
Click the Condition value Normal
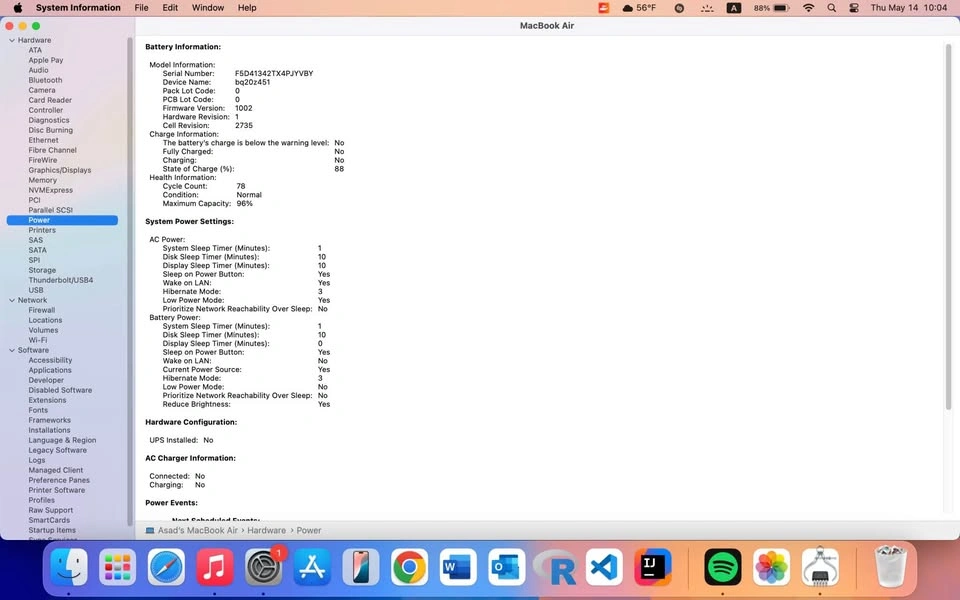point(249,195)
